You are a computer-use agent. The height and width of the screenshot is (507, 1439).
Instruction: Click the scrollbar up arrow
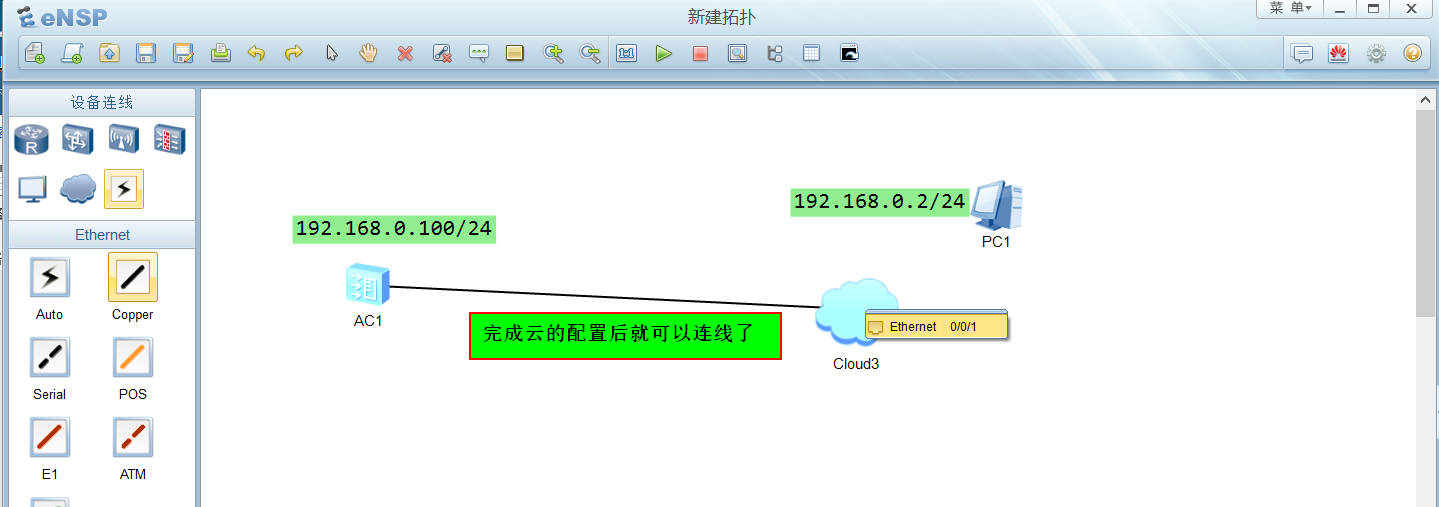point(1427,100)
